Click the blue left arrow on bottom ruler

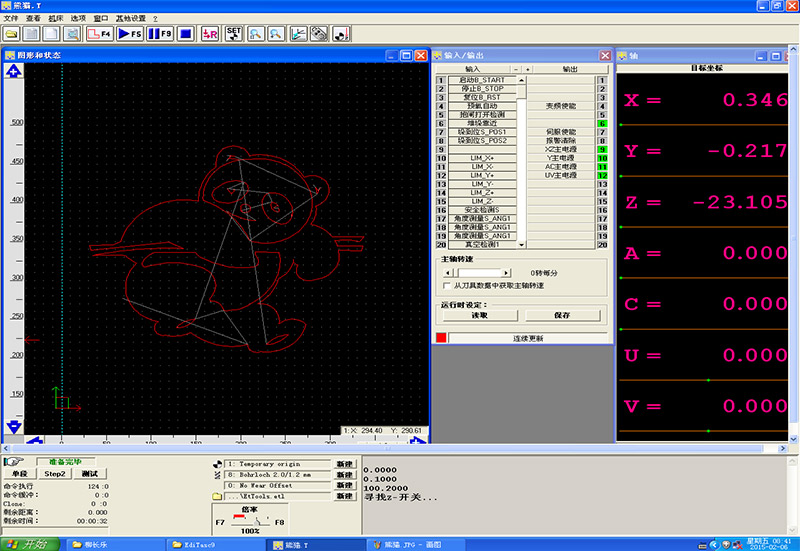tap(34, 440)
